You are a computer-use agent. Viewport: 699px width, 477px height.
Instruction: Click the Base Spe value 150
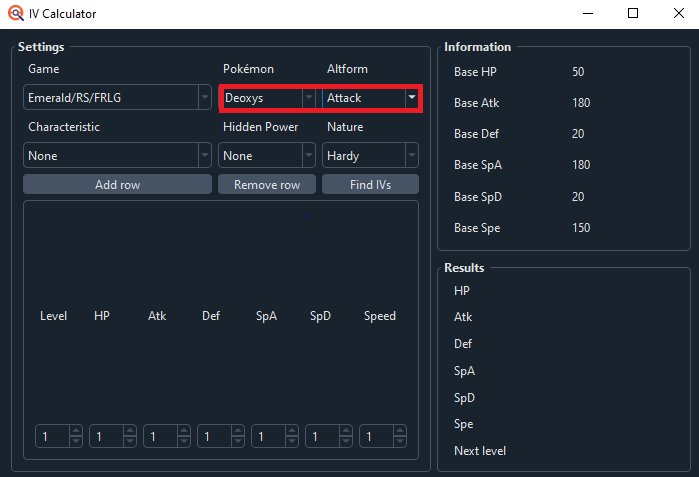(581, 228)
